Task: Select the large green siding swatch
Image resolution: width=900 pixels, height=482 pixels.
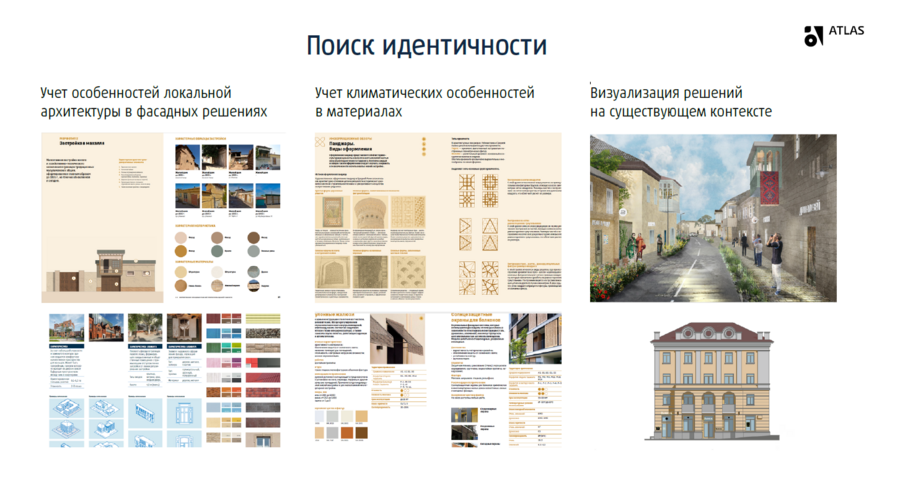Action: coord(214,348)
